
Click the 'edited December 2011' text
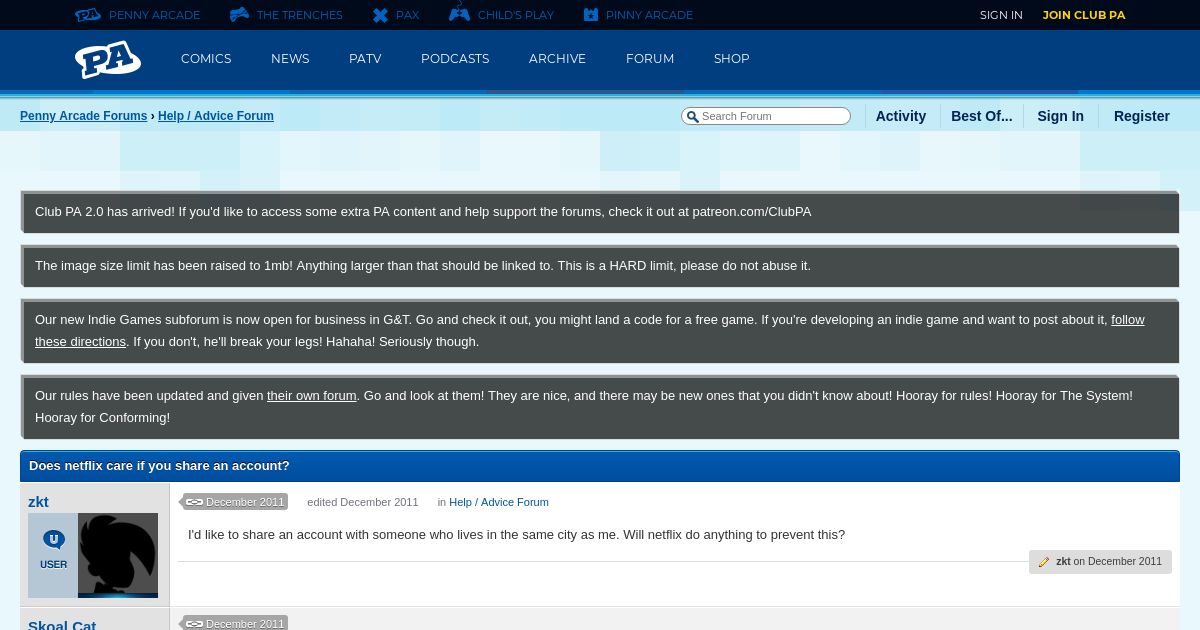click(363, 502)
